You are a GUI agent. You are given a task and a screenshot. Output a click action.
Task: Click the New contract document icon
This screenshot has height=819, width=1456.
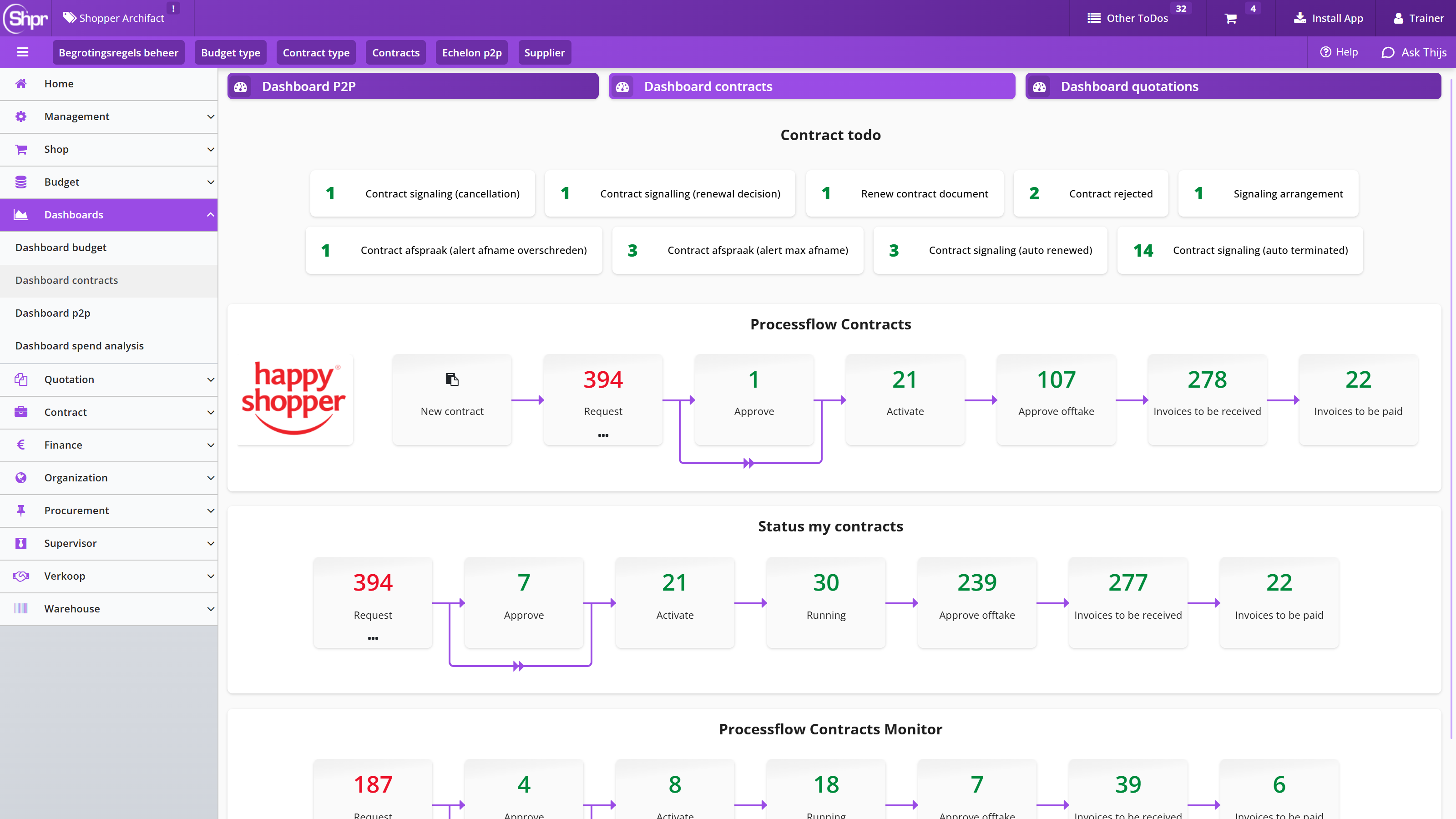(x=452, y=379)
